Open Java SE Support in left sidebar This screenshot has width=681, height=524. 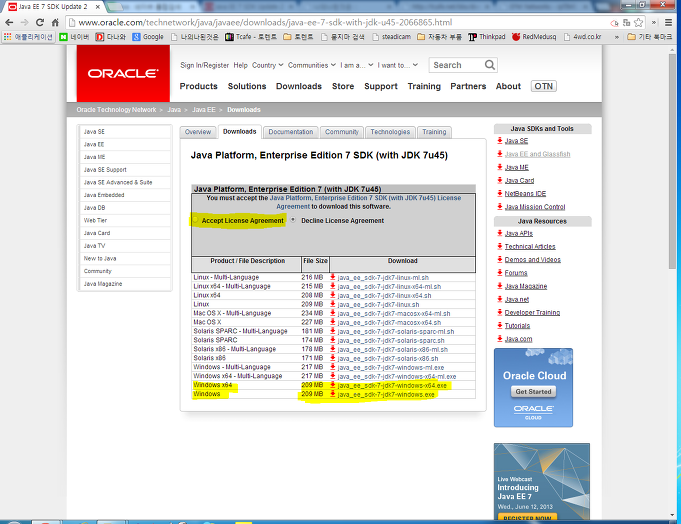tap(105, 170)
